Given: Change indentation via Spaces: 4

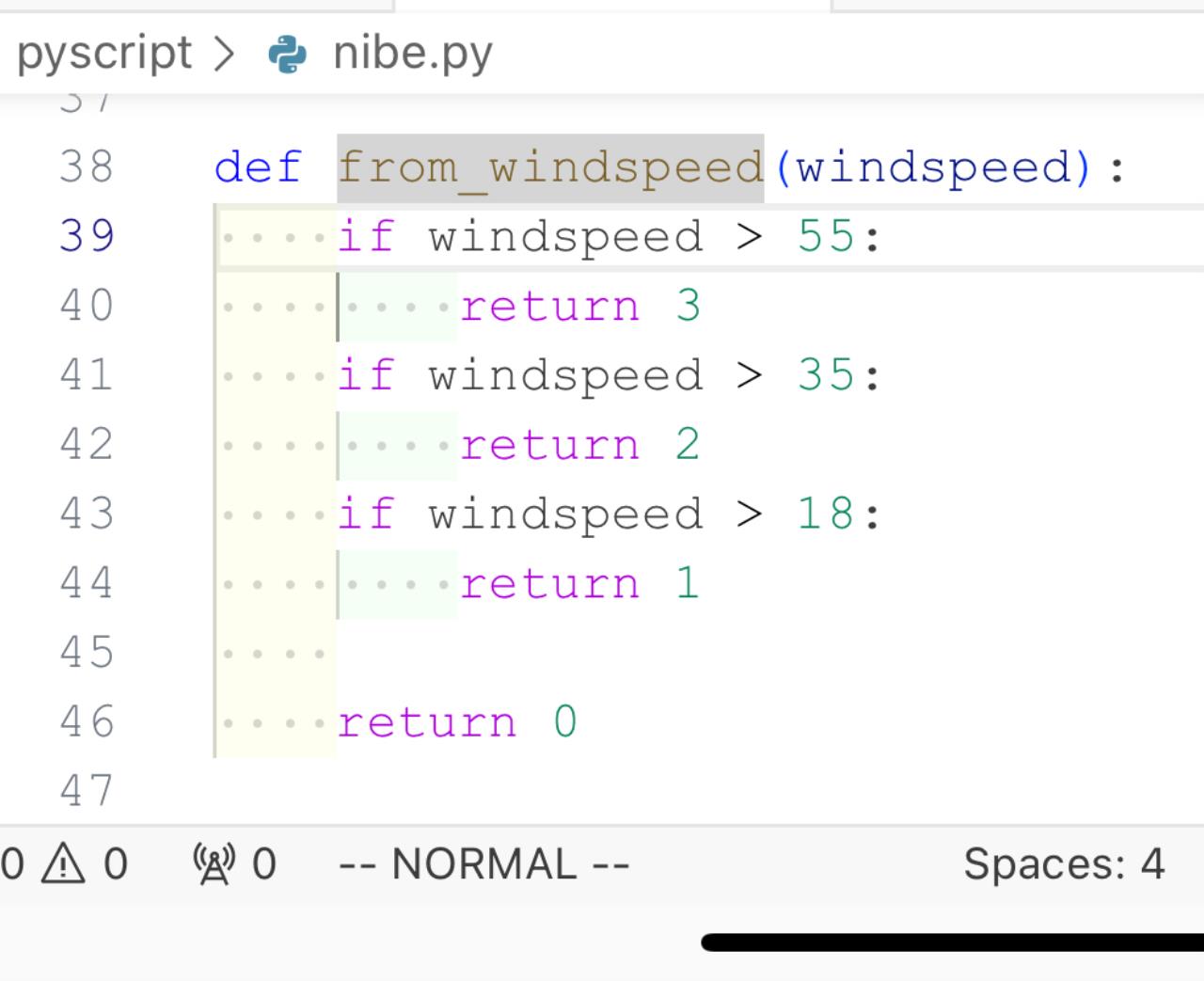Looking at the screenshot, I should tap(1063, 862).
